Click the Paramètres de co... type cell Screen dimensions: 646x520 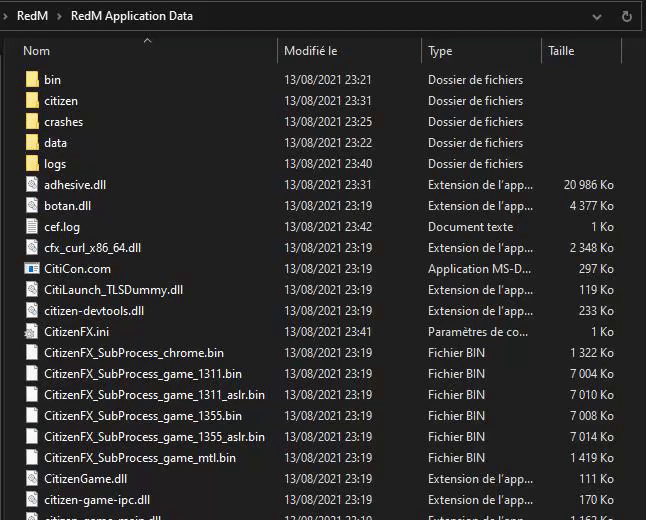(x=478, y=332)
